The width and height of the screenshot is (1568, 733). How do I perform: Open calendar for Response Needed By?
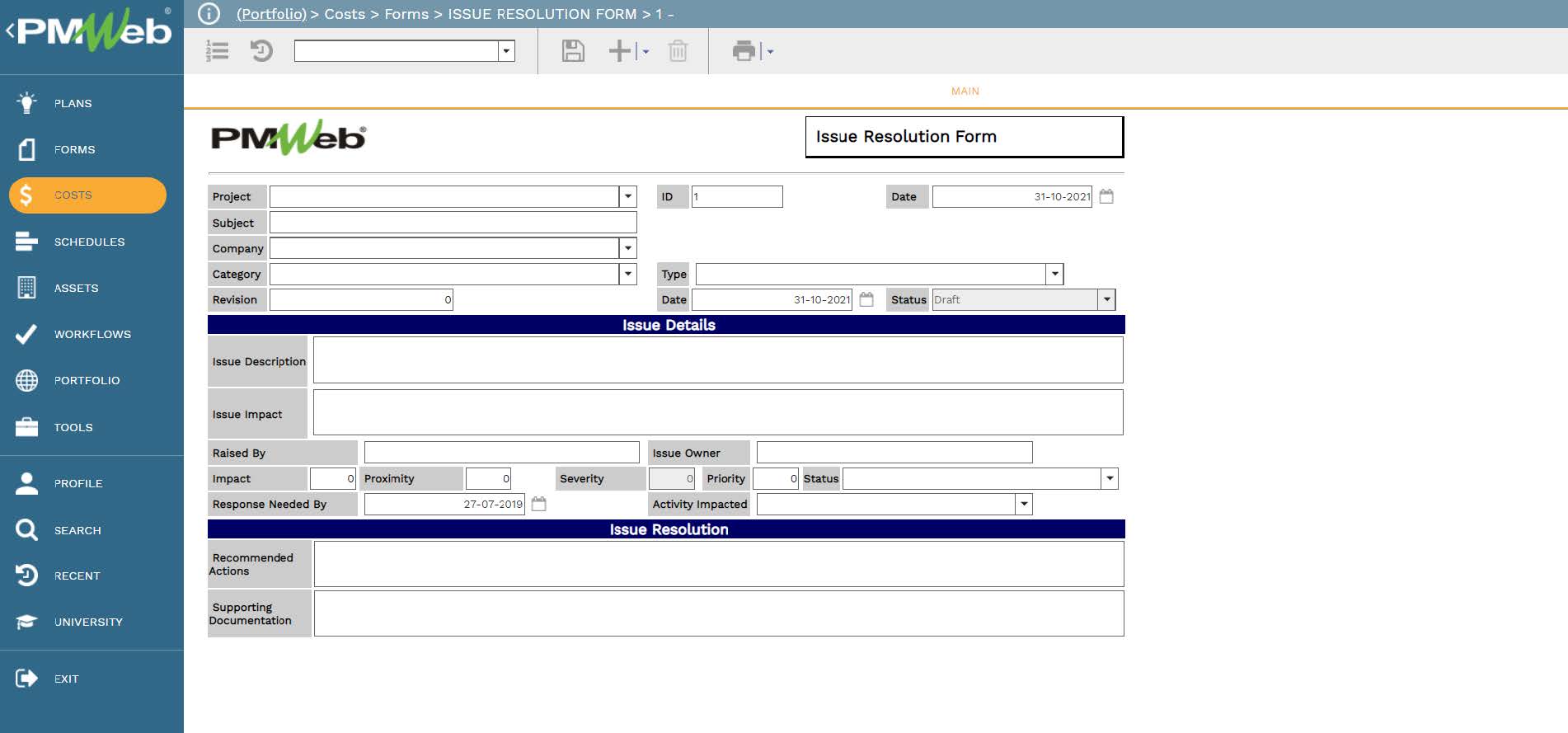tap(539, 504)
